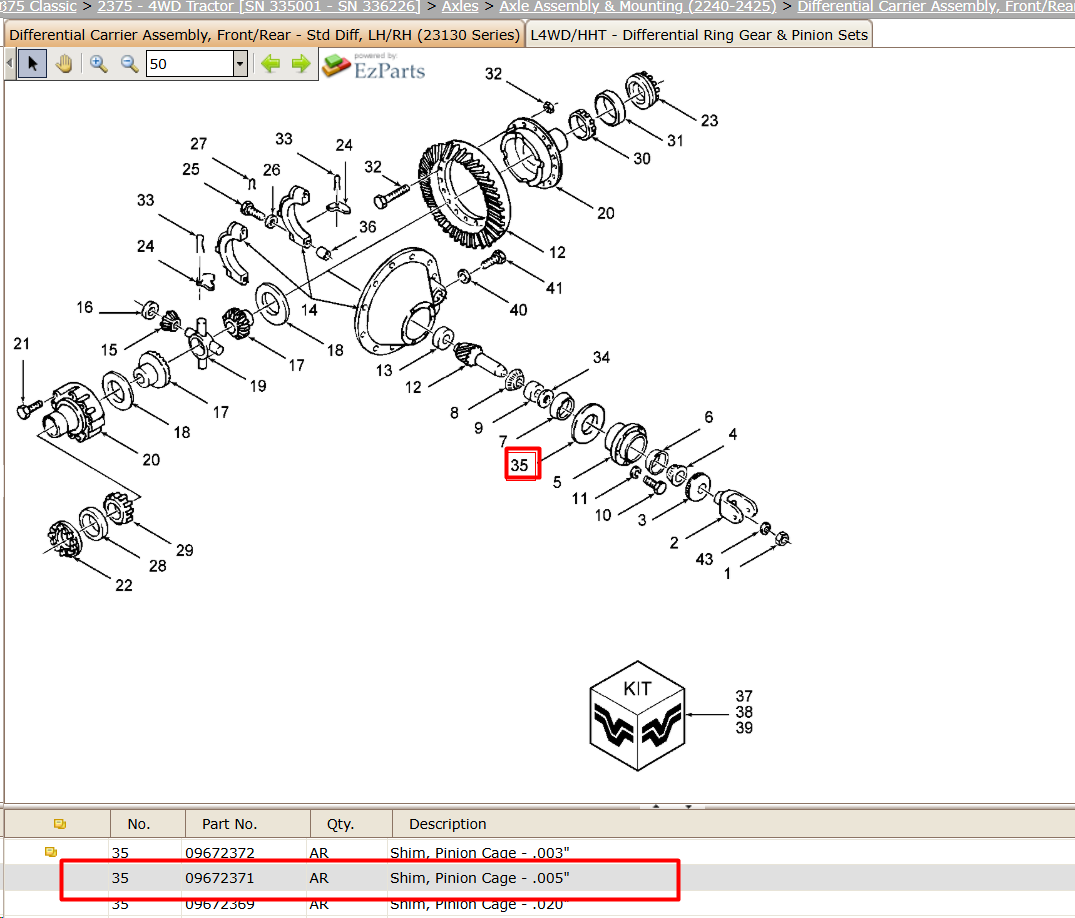Switch to Differential Carrier Assembly tab
This screenshot has height=918, width=1075.
pyautogui.click(x=264, y=35)
